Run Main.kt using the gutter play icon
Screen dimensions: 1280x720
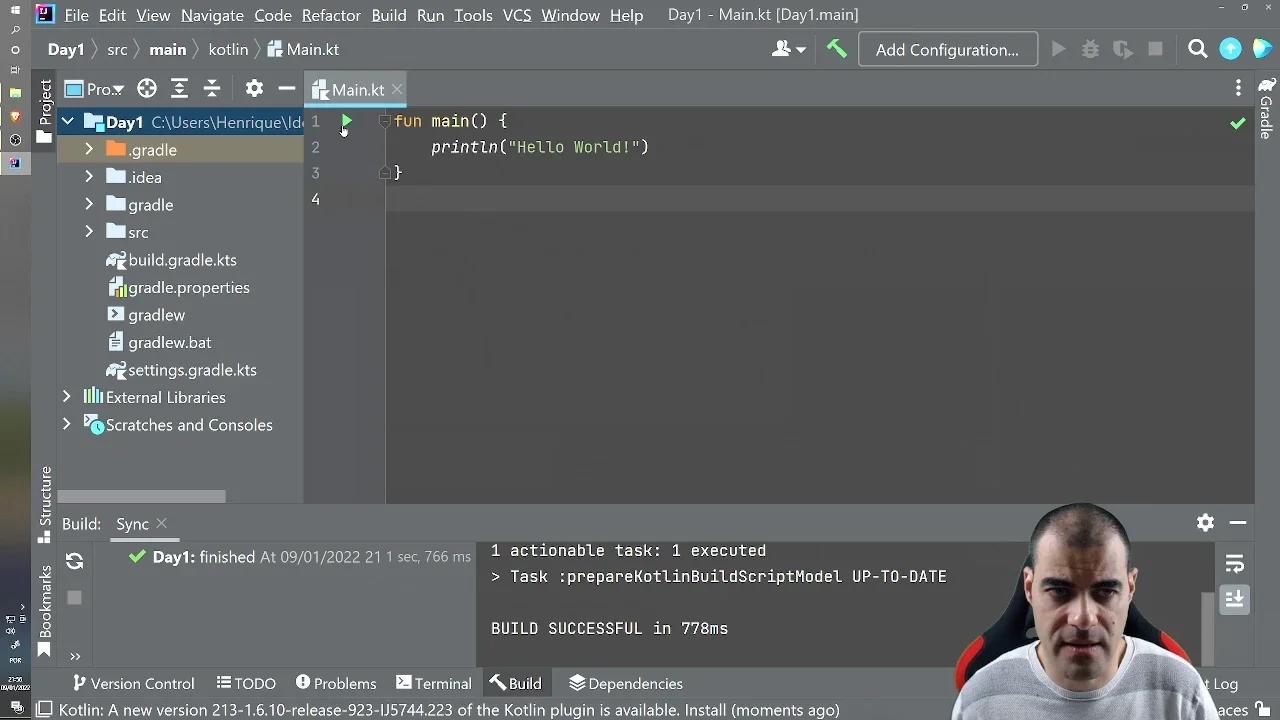(x=346, y=121)
